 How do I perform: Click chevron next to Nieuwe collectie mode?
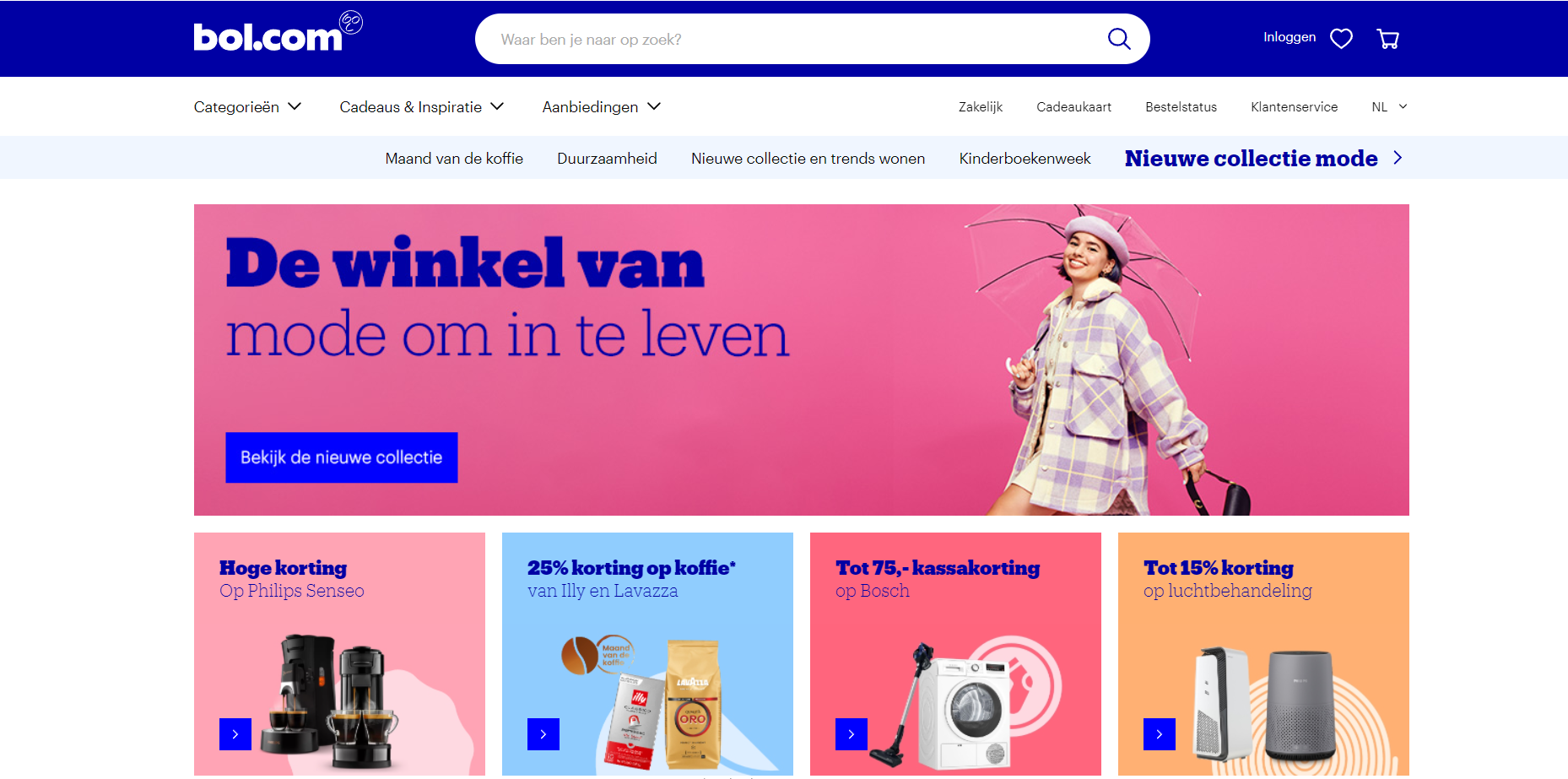click(1398, 158)
